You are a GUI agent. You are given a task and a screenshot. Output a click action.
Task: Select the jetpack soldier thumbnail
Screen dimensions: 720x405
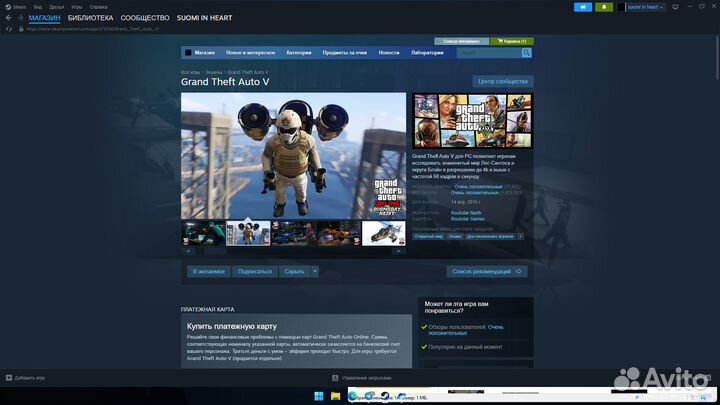point(248,233)
